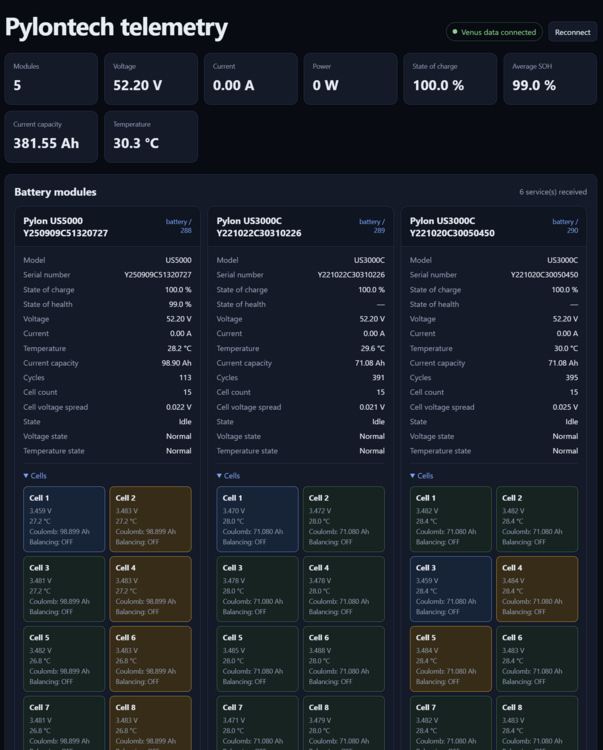Click title Pylon US3000C Y221020C30050450
The width and height of the screenshot is (603, 750).
452,227
